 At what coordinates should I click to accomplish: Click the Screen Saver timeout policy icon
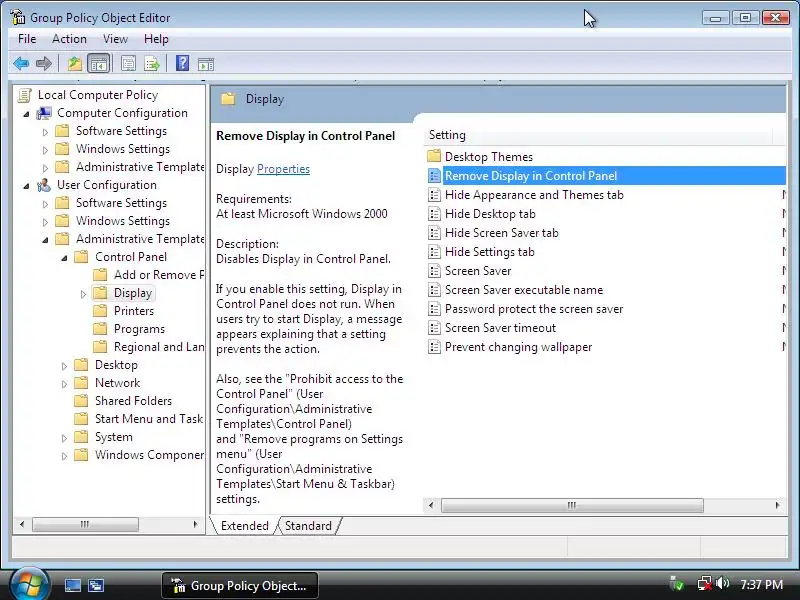[x=434, y=328]
